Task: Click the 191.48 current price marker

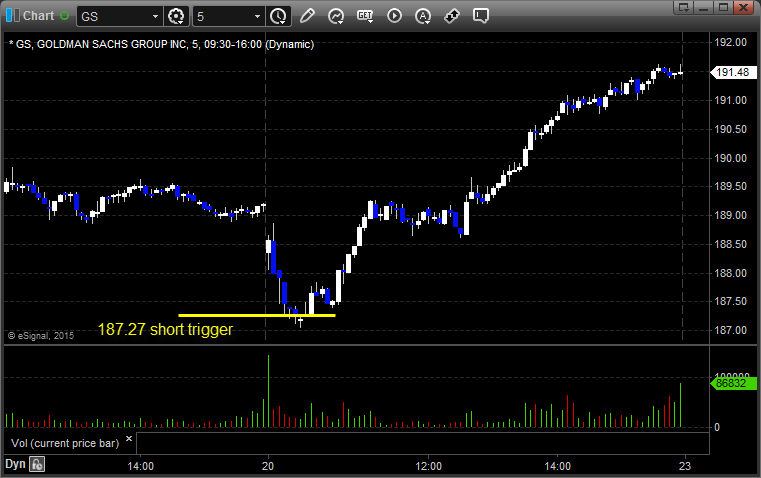Action: [x=732, y=72]
